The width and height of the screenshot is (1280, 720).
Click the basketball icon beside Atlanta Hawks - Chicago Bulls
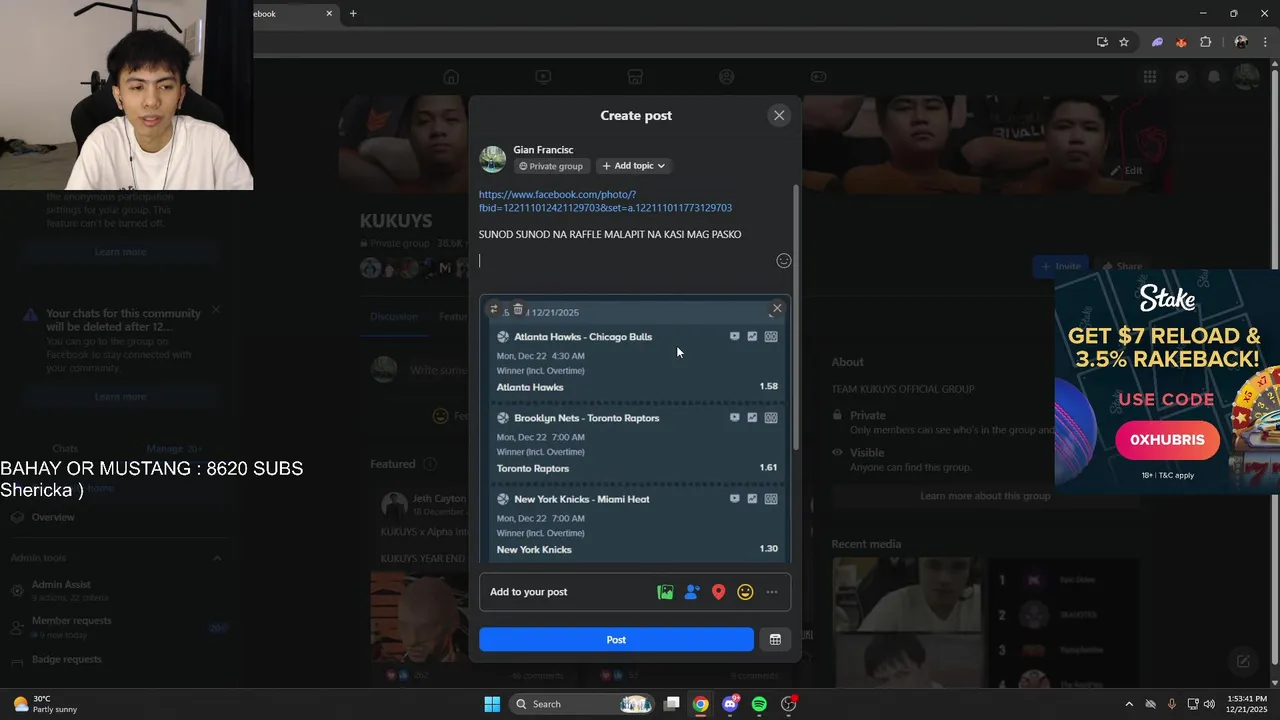click(x=503, y=337)
